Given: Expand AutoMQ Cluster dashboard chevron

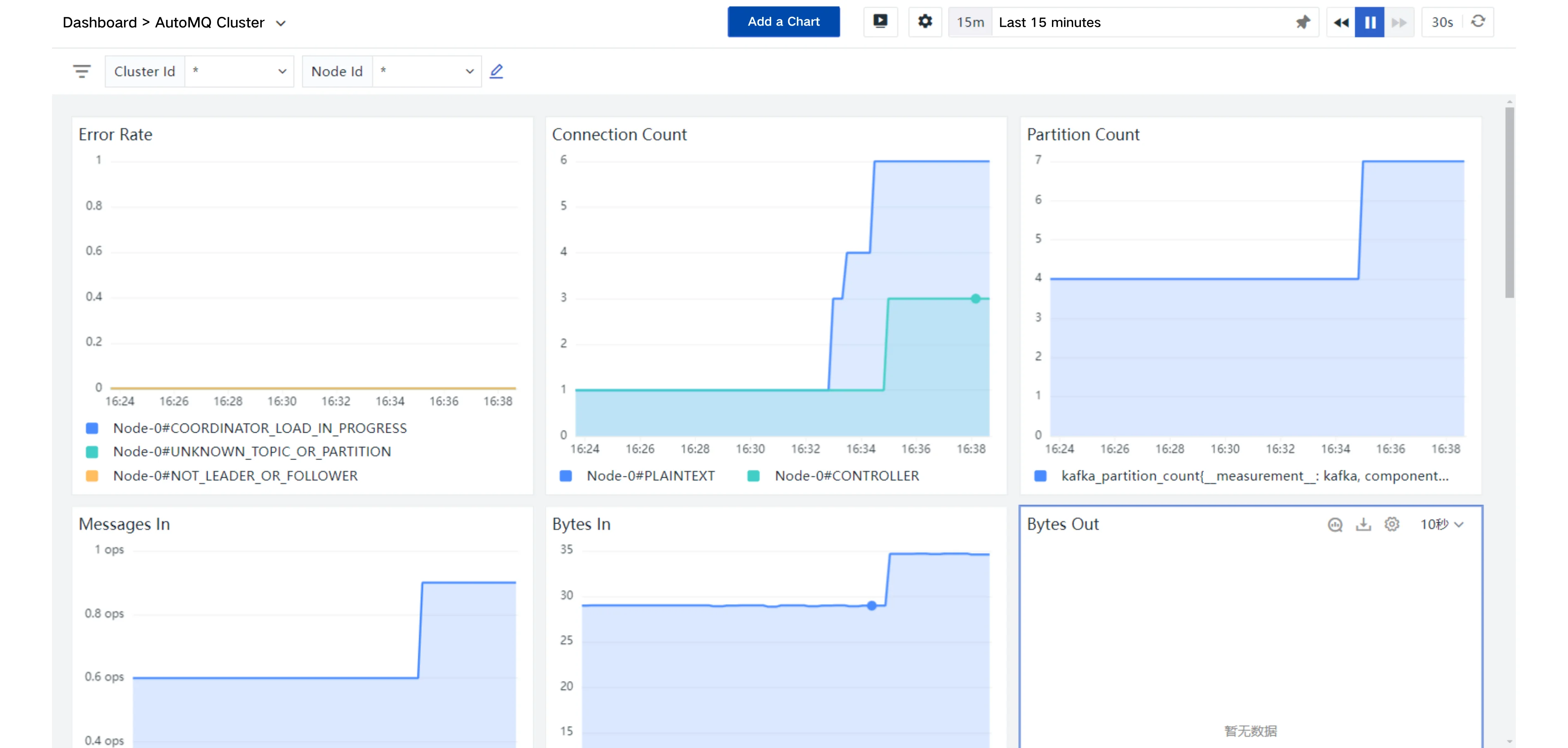Looking at the screenshot, I should [x=281, y=23].
